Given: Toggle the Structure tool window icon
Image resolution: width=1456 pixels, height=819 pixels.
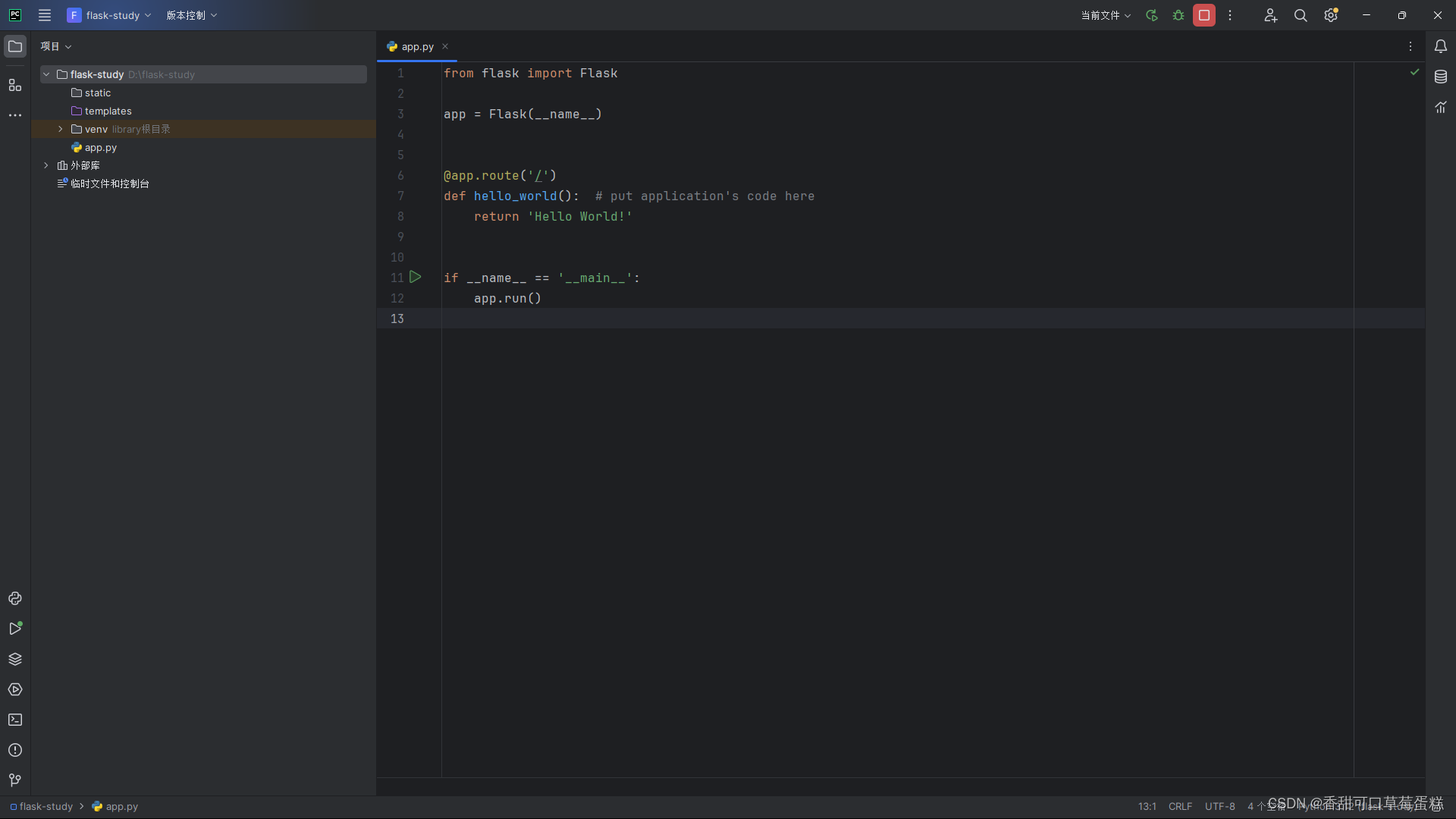Looking at the screenshot, I should [x=15, y=85].
